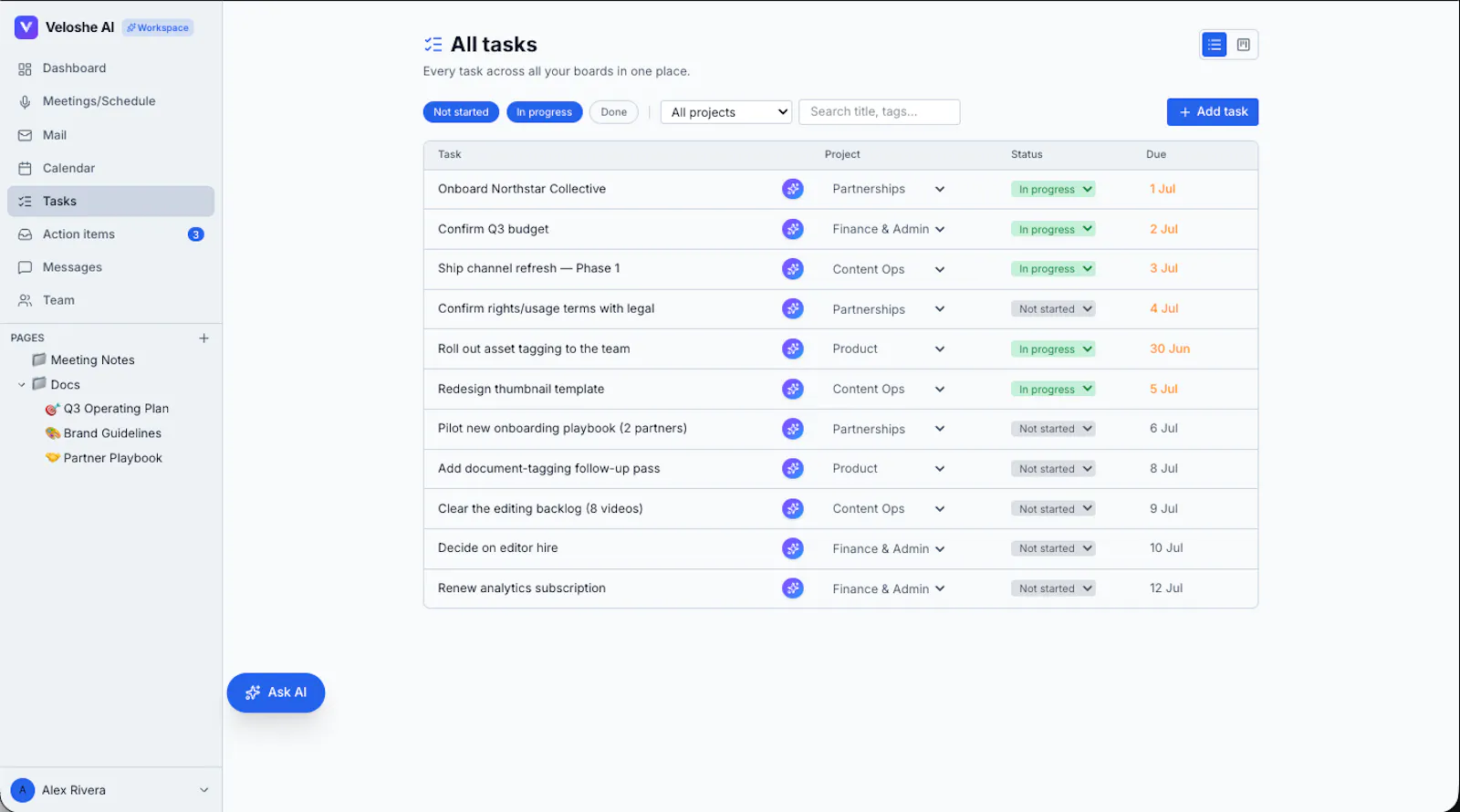Change status of Roll out asset tagging

point(1053,349)
